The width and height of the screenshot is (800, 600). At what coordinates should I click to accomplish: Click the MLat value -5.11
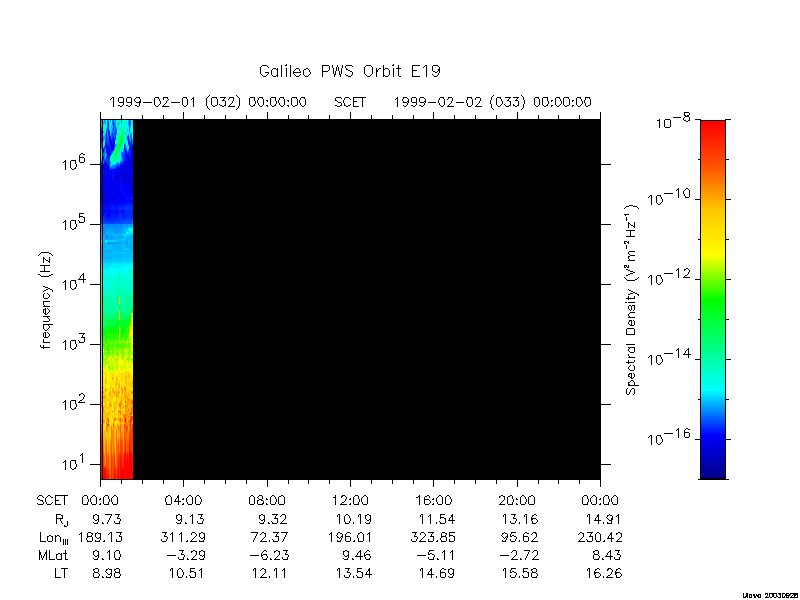tap(436, 555)
